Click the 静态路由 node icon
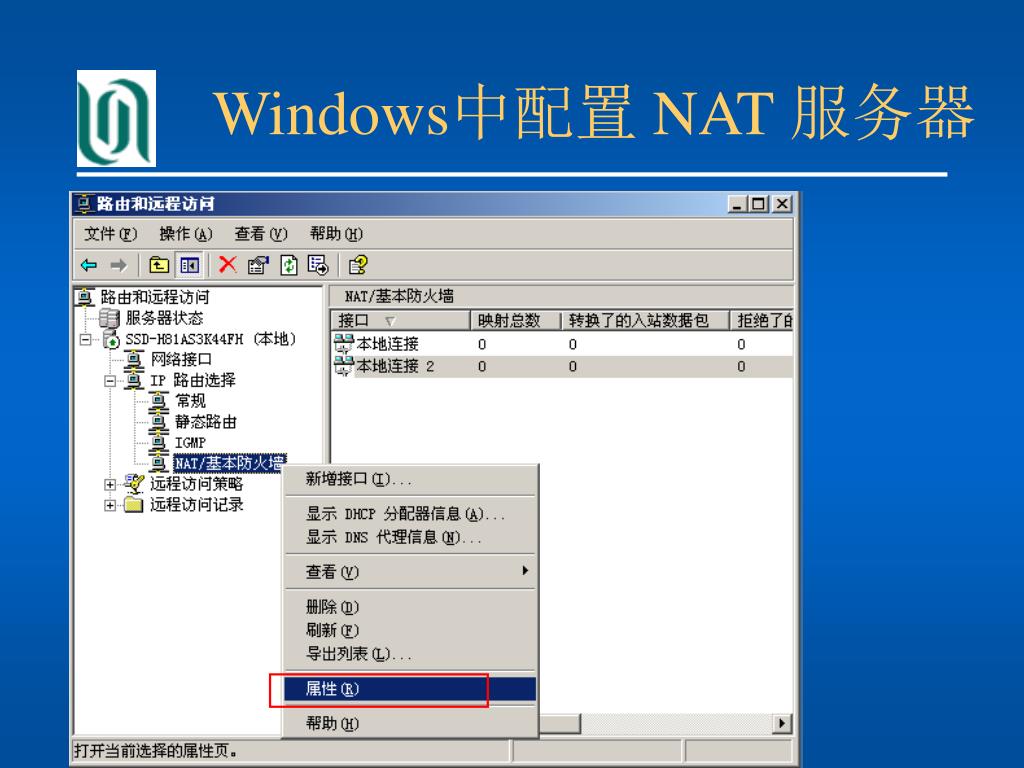Image resolution: width=1024 pixels, height=768 pixels. (x=159, y=422)
